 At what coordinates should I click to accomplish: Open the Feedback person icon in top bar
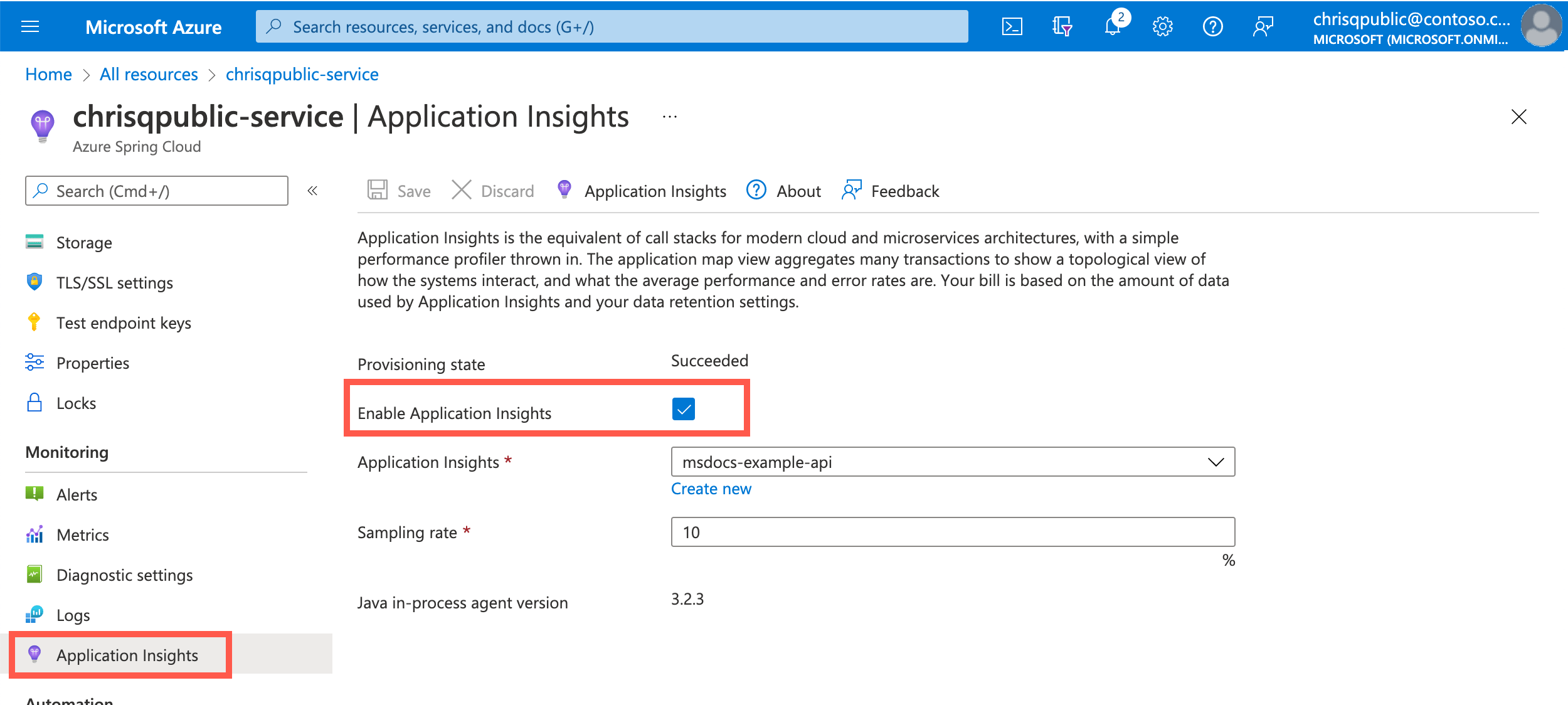pyautogui.click(x=1263, y=26)
